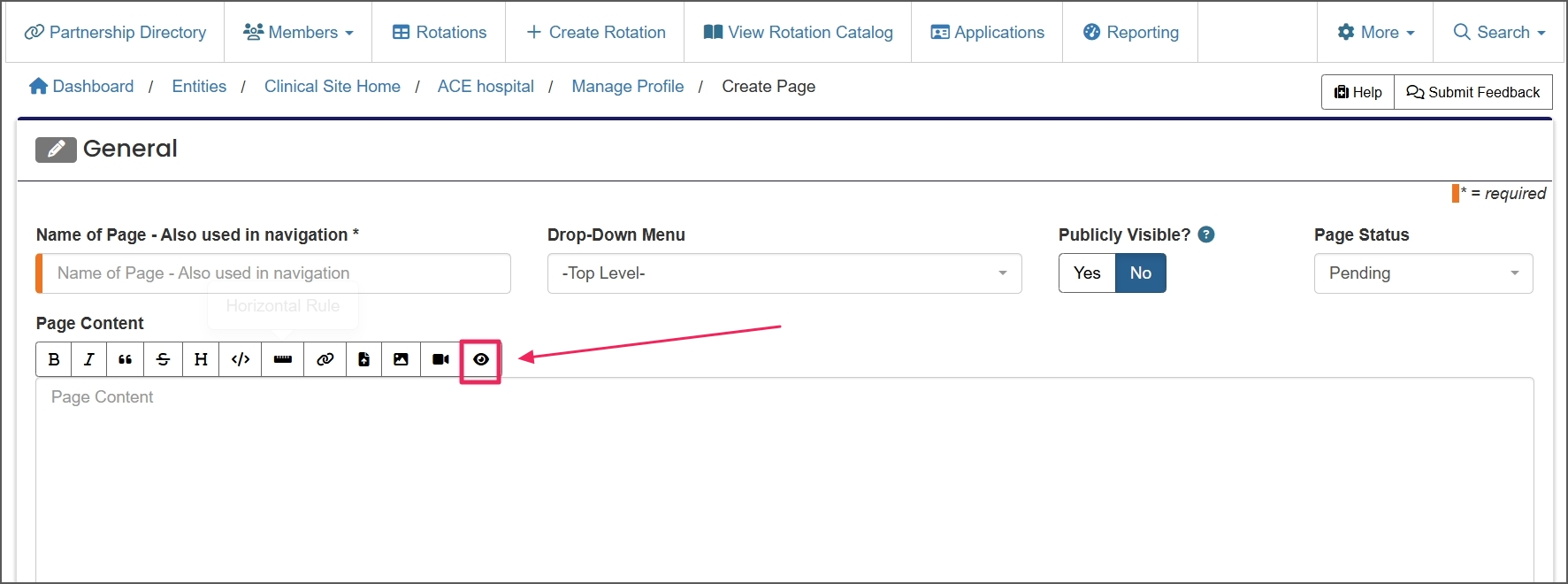Viewport: 1568px width, 584px height.
Task: Insert a blockquote using the quote icon
Action: pyautogui.click(x=126, y=359)
